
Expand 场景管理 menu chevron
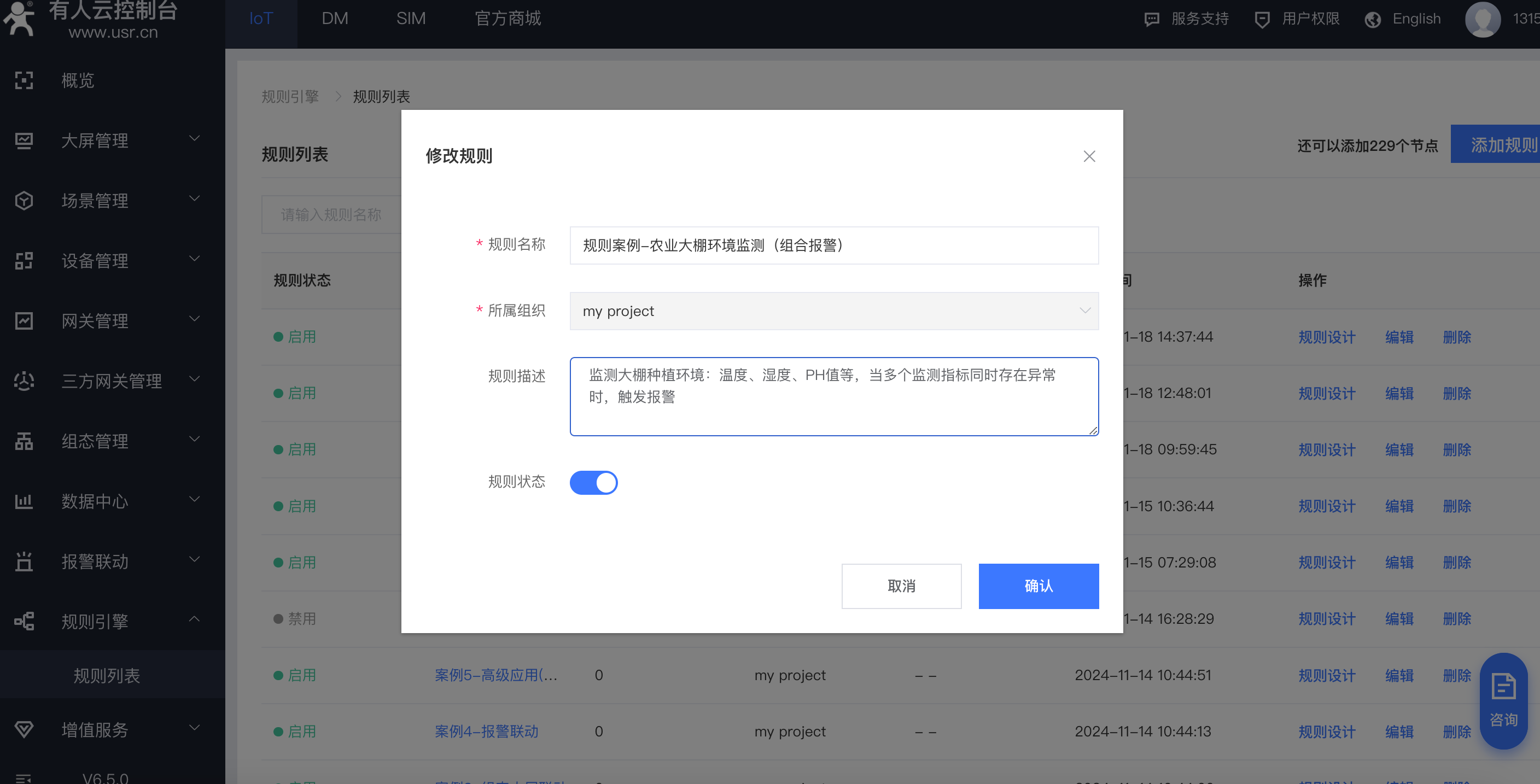point(194,199)
